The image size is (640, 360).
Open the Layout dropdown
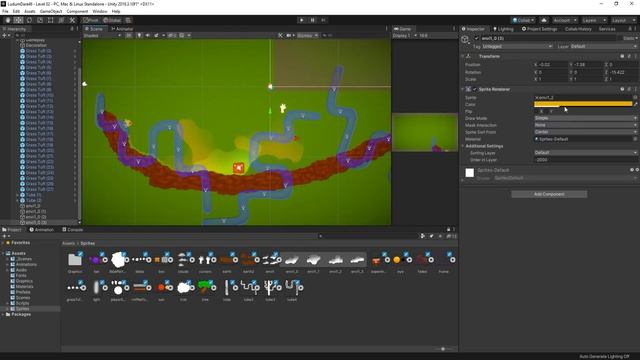[x=623, y=20]
